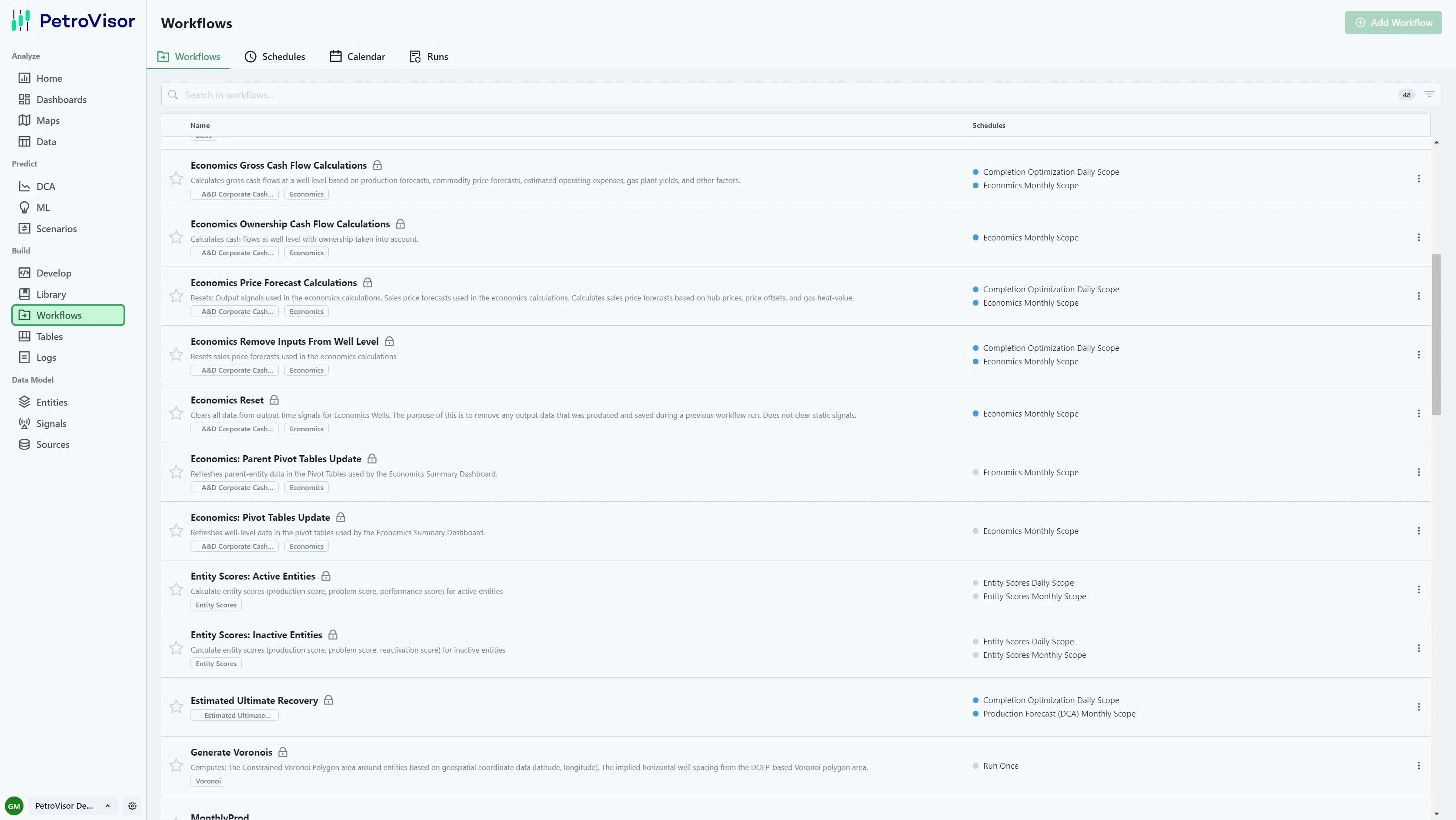The image size is (1456, 820).
Task: Open the ML lightbulb item
Action: (x=24, y=207)
